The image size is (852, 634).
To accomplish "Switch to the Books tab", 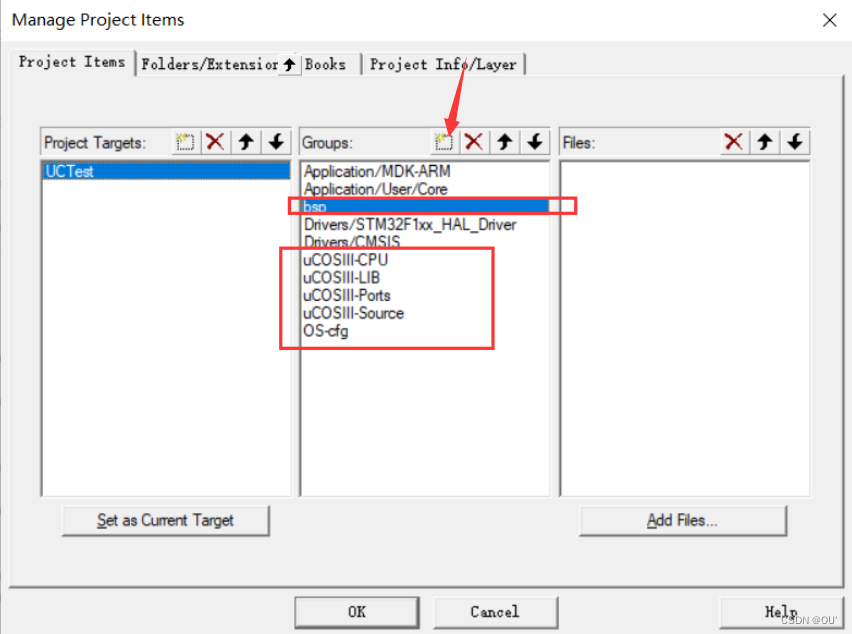I will (x=326, y=63).
